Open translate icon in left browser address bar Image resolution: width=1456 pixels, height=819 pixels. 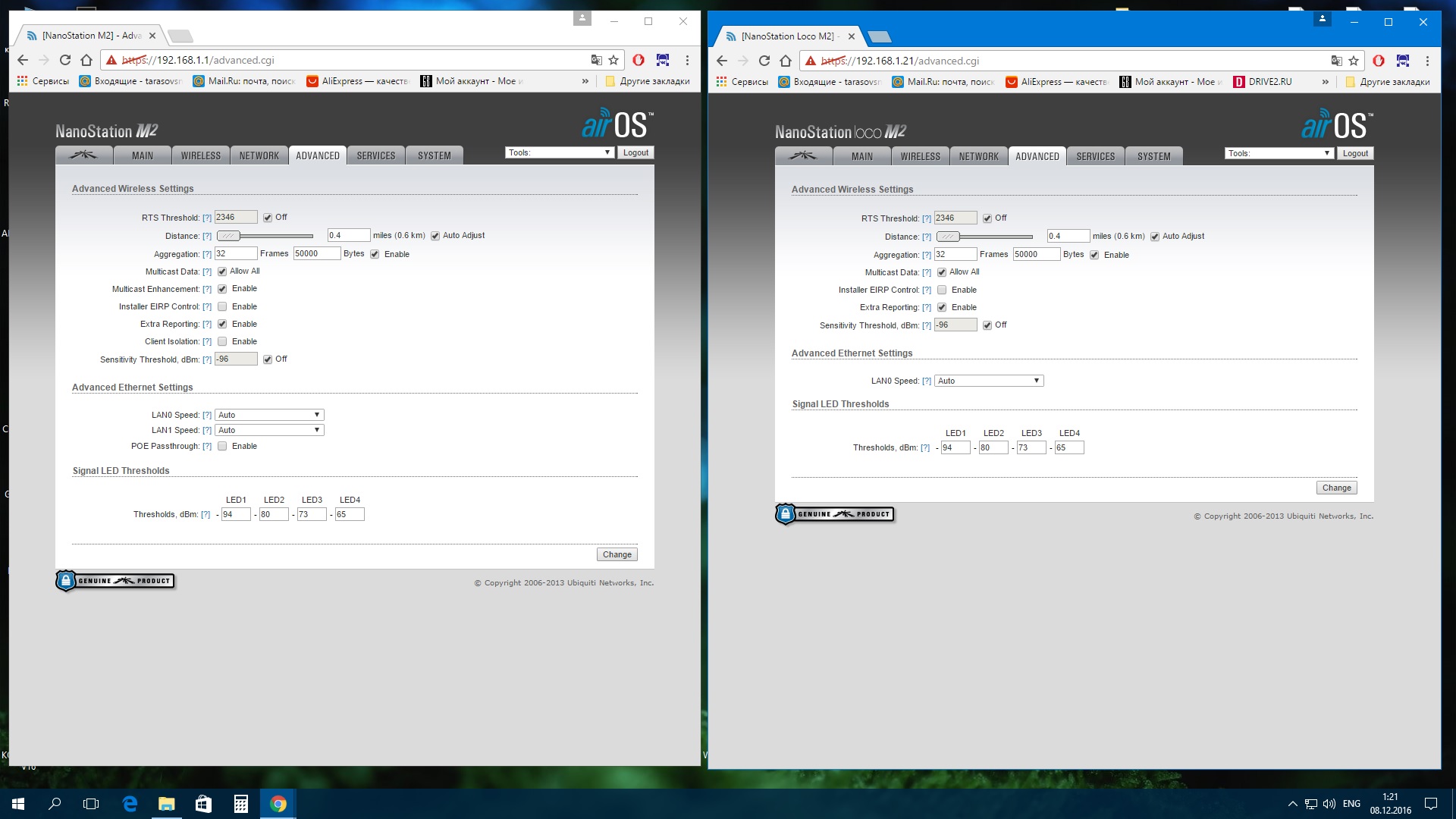tap(596, 60)
